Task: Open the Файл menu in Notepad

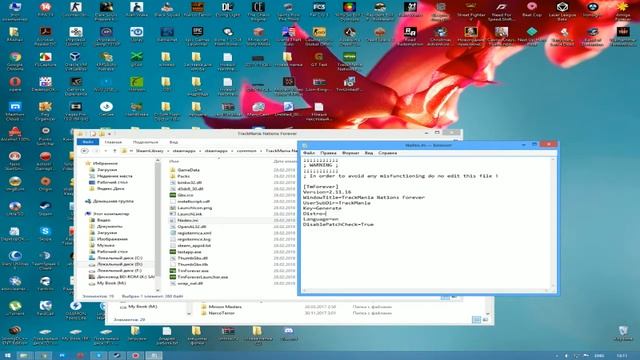Action: (309, 153)
